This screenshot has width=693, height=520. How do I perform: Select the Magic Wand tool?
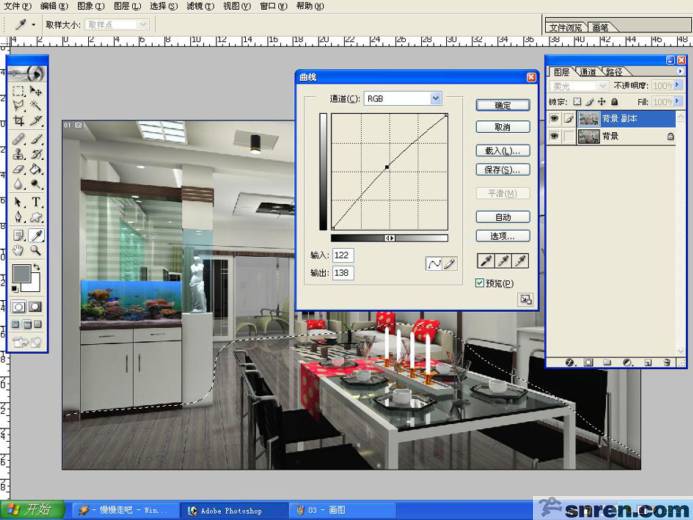[x=36, y=106]
